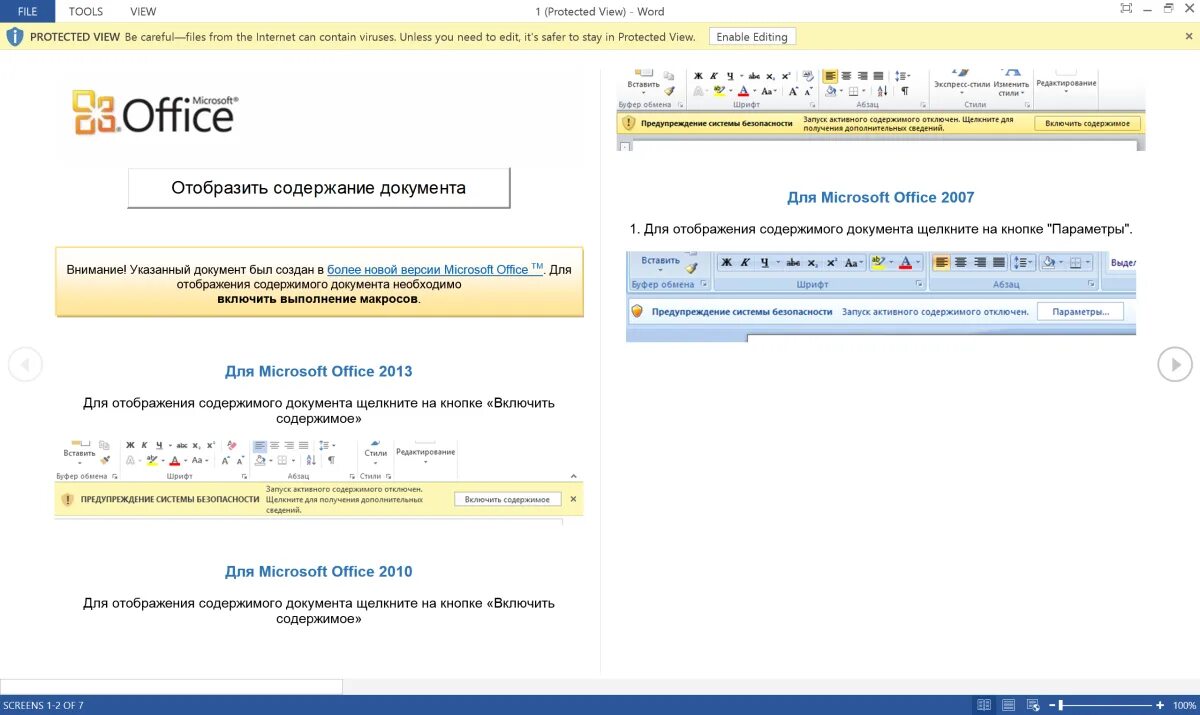Viewport: 1200px width, 715px height.
Task: Go to the next screen with the right arrow
Action: pyautogui.click(x=1175, y=364)
